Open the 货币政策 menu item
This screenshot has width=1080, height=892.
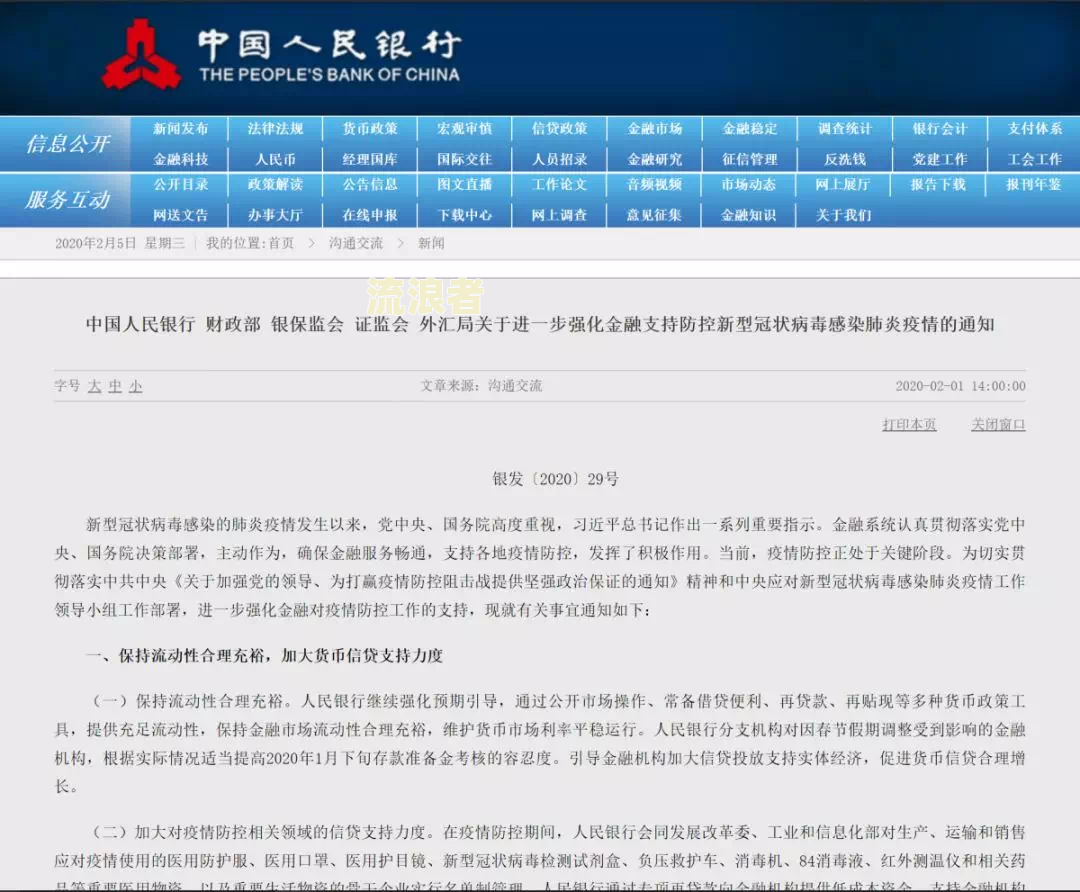coord(370,129)
